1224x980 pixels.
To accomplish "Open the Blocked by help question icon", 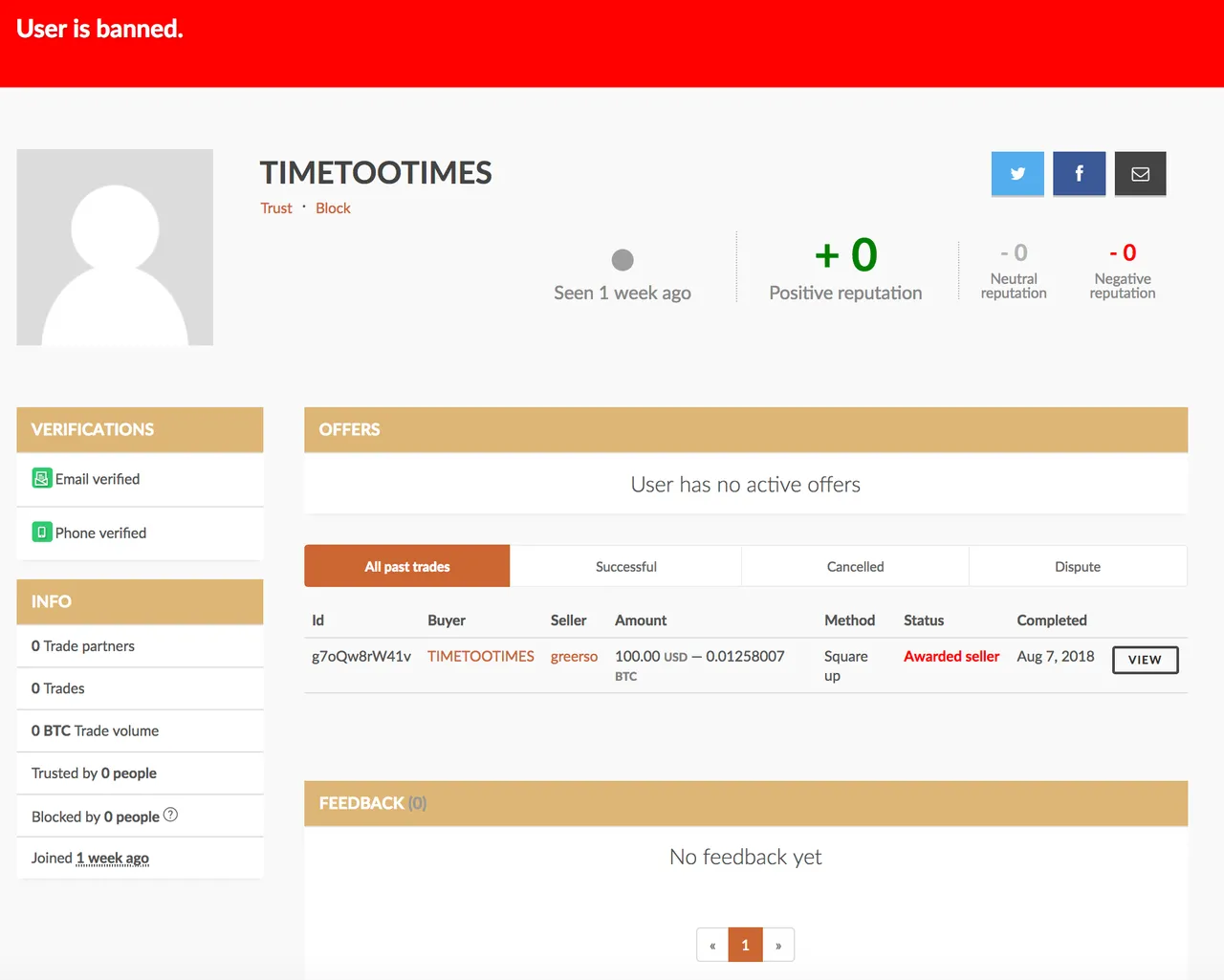I will (170, 815).
